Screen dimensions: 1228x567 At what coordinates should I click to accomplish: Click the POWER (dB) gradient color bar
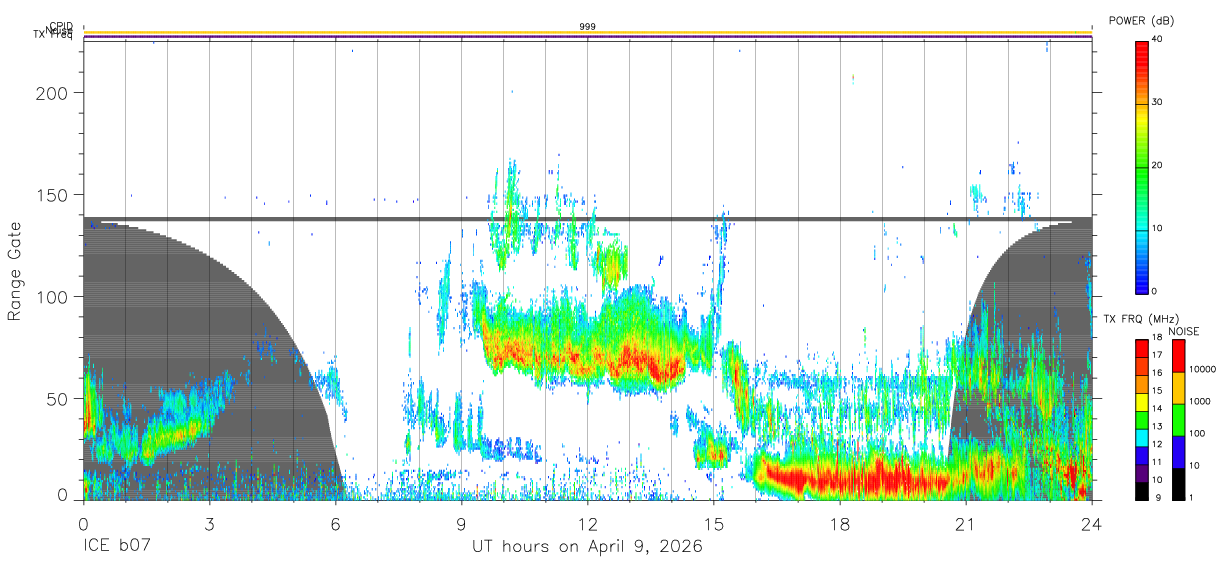1141,166
